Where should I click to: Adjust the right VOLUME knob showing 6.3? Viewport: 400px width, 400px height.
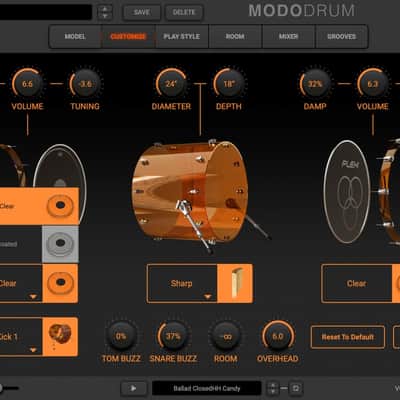point(373,84)
